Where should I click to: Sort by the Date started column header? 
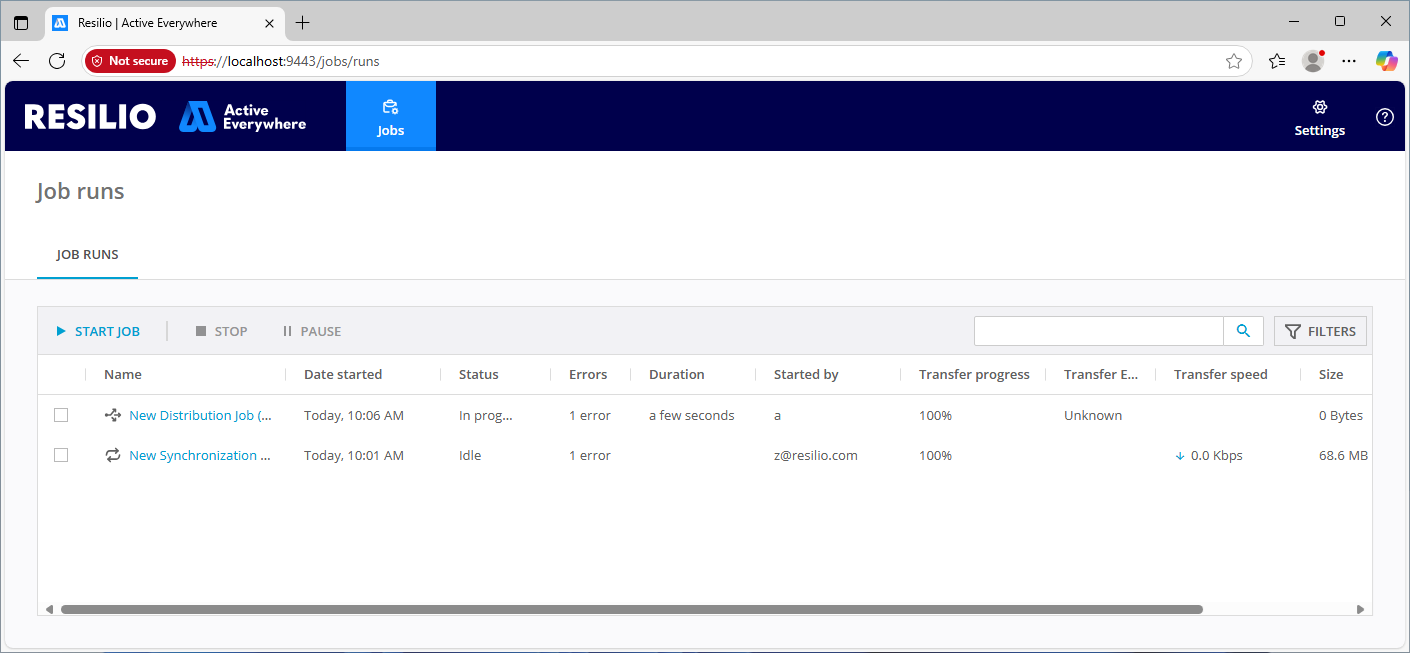[343, 374]
